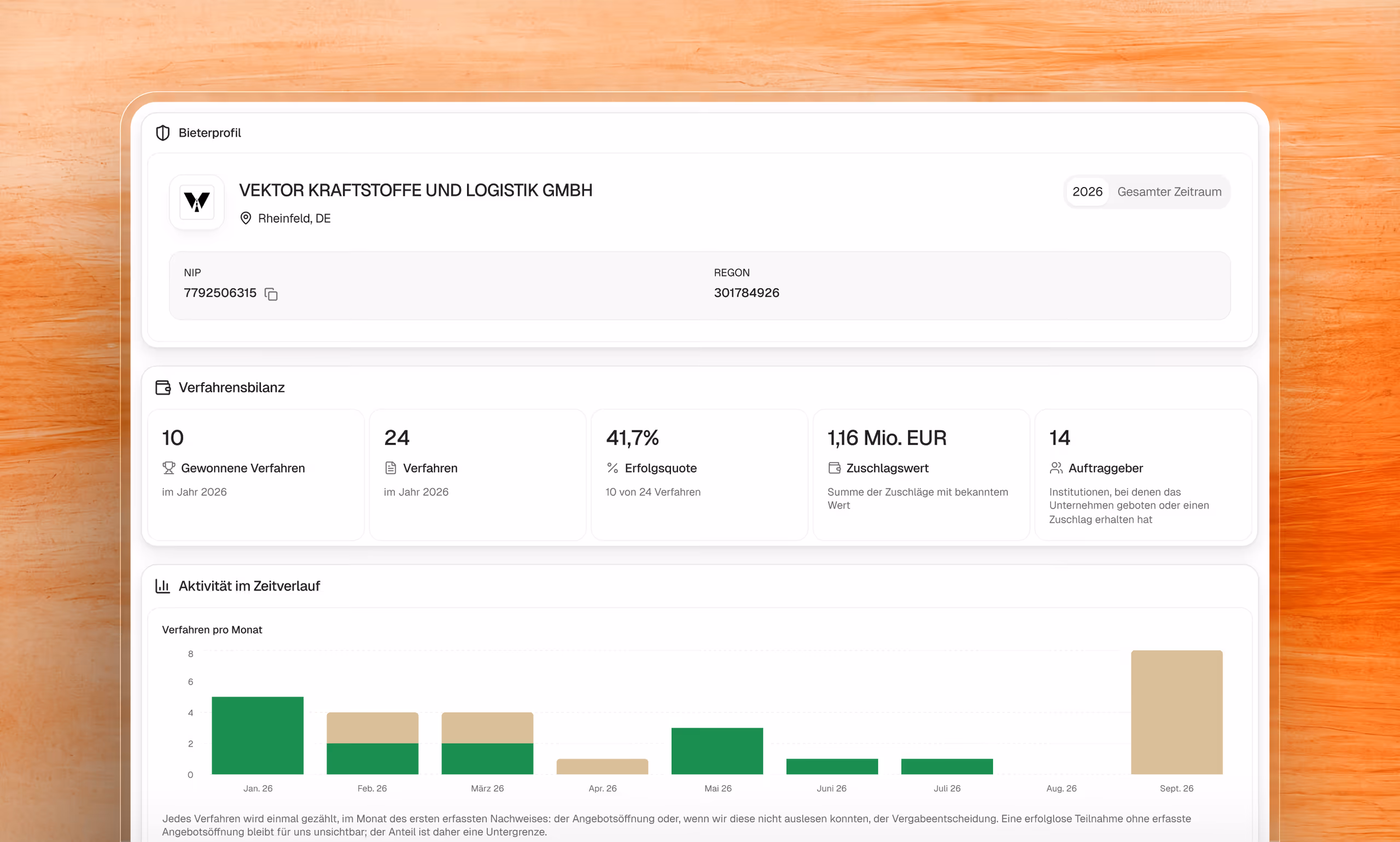Click the Bieterprofil shield icon
The width and height of the screenshot is (1400, 842).
[163, 133]
